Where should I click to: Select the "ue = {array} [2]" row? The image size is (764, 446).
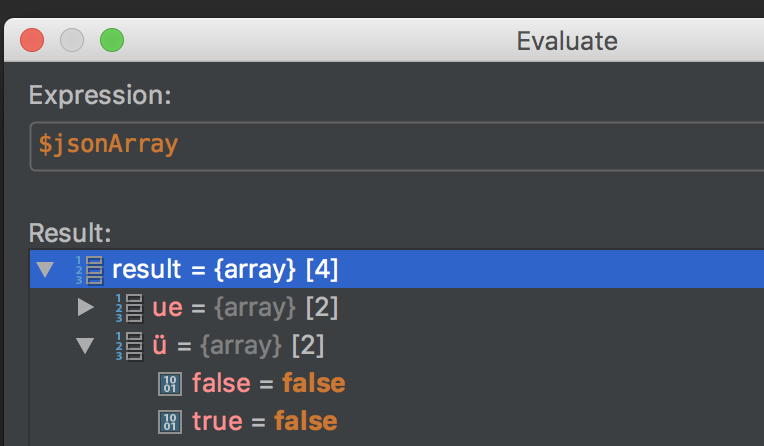245,308
